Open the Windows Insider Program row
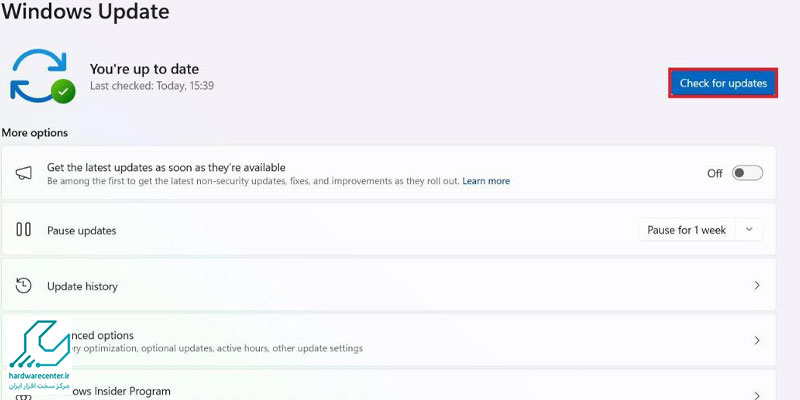The height and width of the screenshot is (400, 800). click(x=388, y=385)
